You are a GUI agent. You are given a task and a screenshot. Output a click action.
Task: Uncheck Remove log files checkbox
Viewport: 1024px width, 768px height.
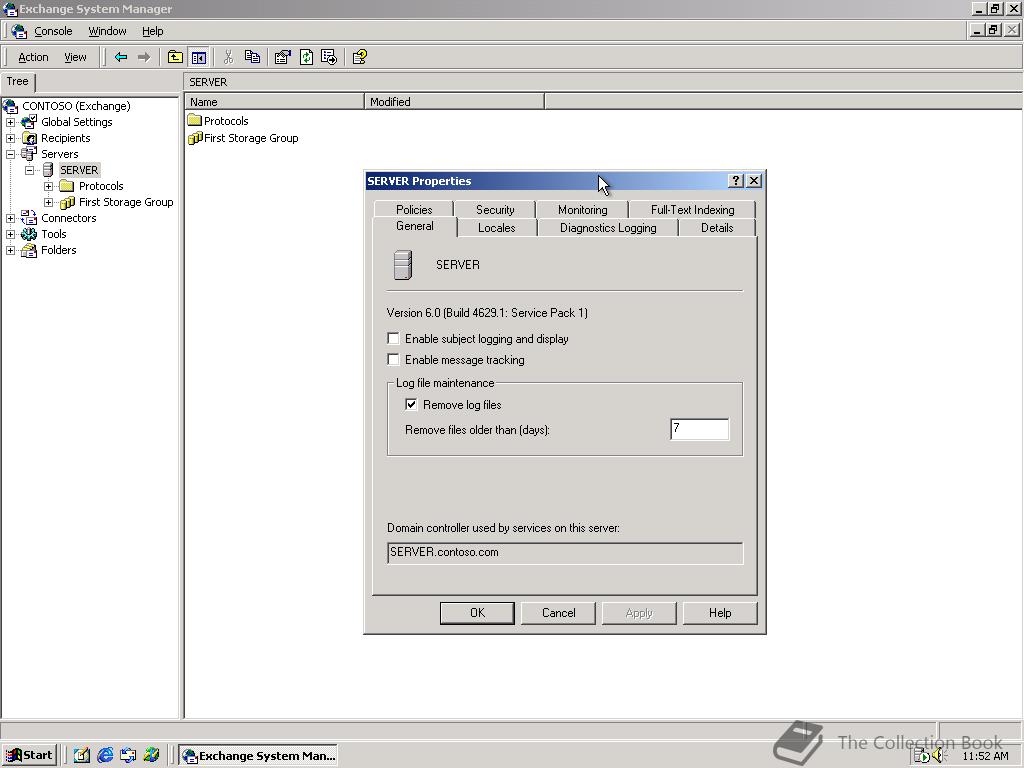(411, 404)
